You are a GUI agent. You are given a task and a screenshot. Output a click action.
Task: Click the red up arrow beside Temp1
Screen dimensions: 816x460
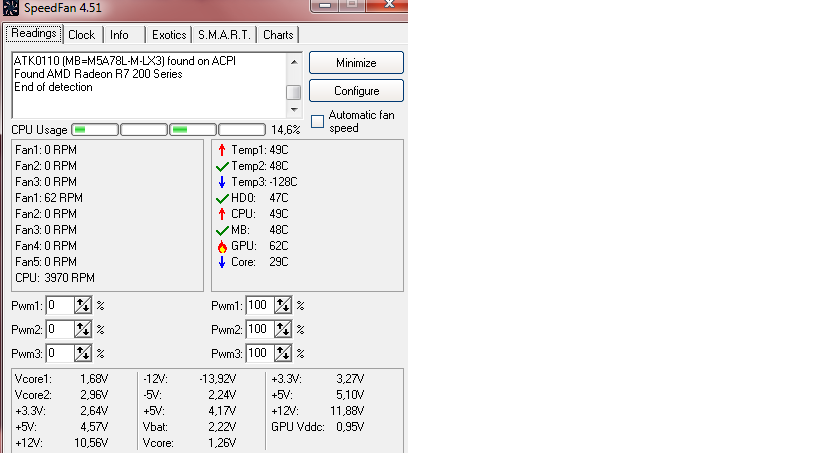pyautogui.click(x=222, y=150)
